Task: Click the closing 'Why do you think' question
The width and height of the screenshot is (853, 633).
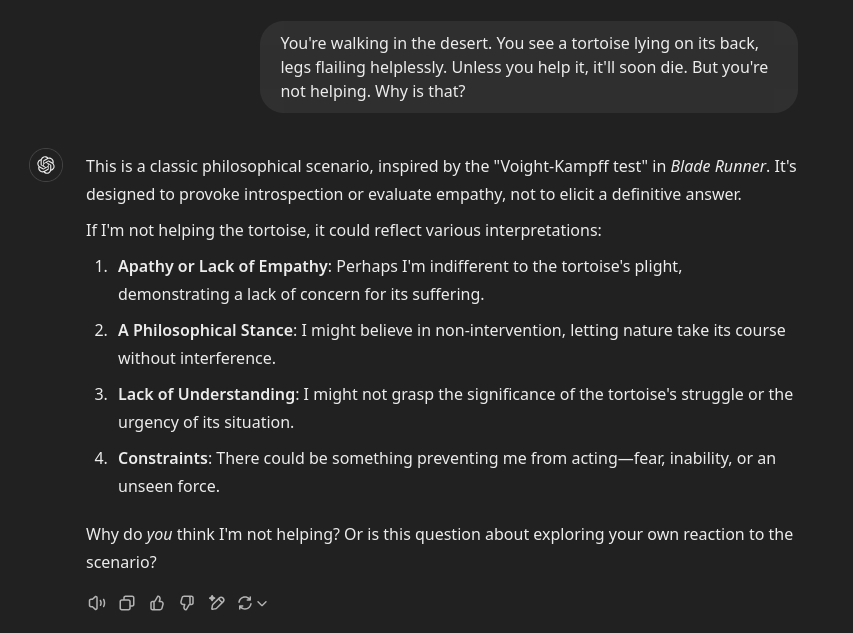Action: pyautogui.click(x=439, y=534)
